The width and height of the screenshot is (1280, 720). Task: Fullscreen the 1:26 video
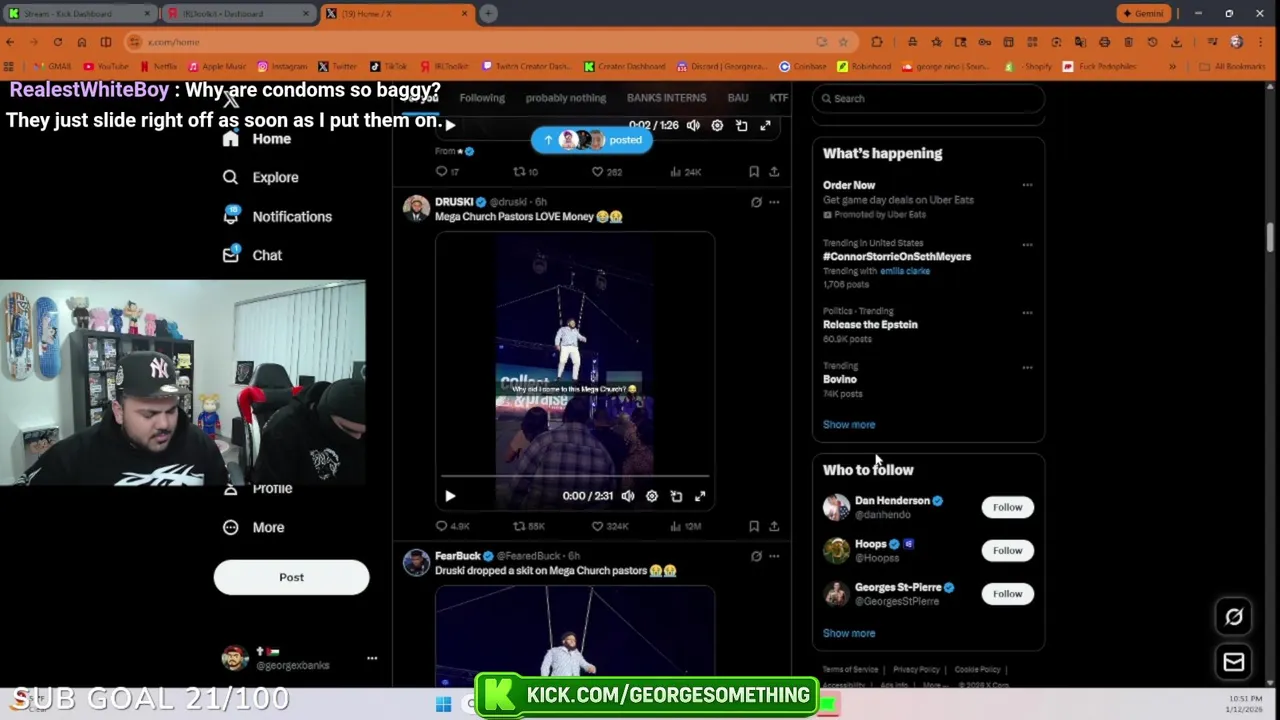(x=765, y=125)
